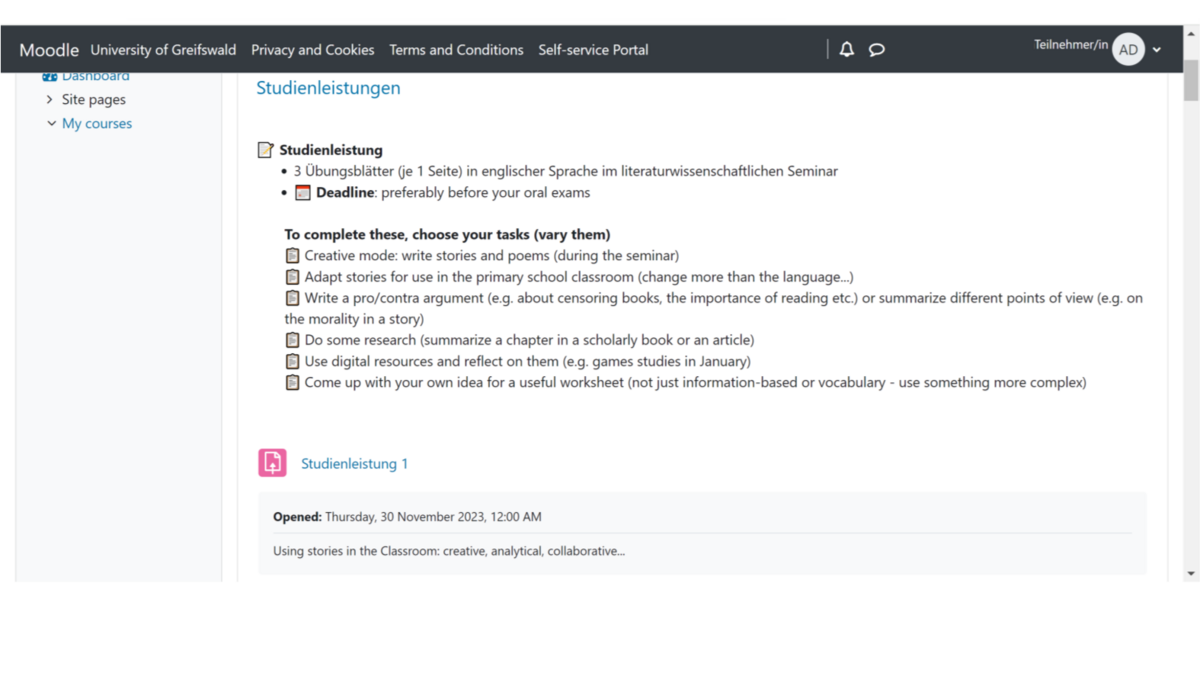Go to the Self-service Portal

pos(593,49)
